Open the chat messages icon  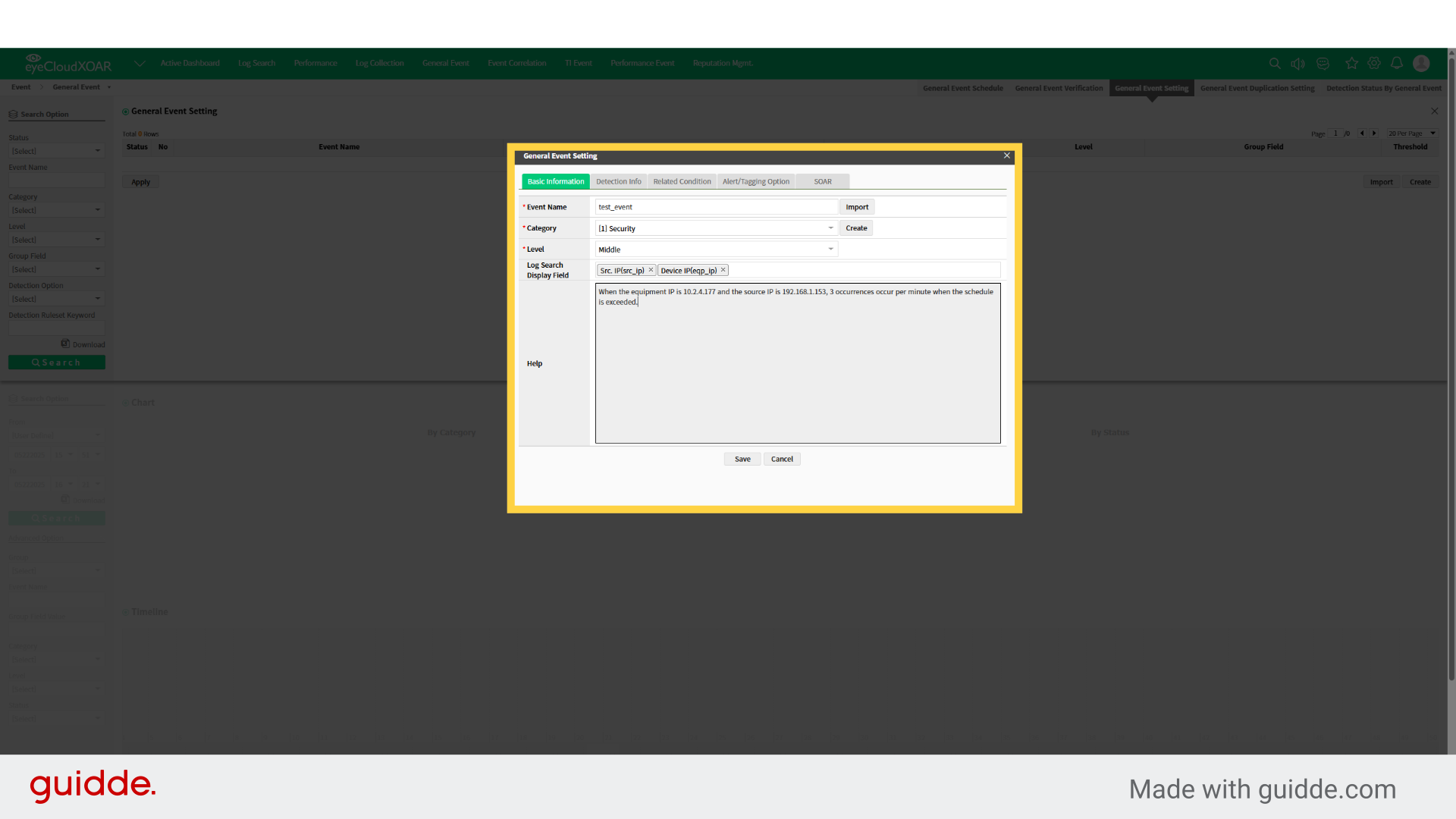click(1323, 64)
